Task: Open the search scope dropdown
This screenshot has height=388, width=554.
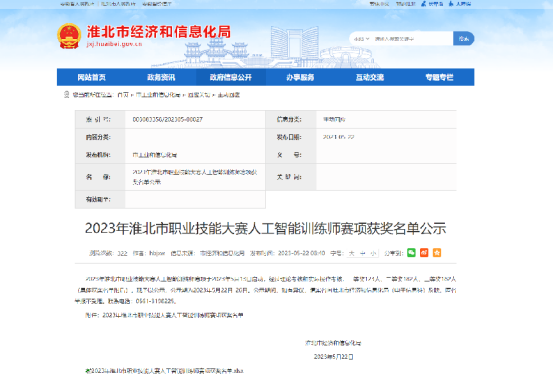Action: 361,39
